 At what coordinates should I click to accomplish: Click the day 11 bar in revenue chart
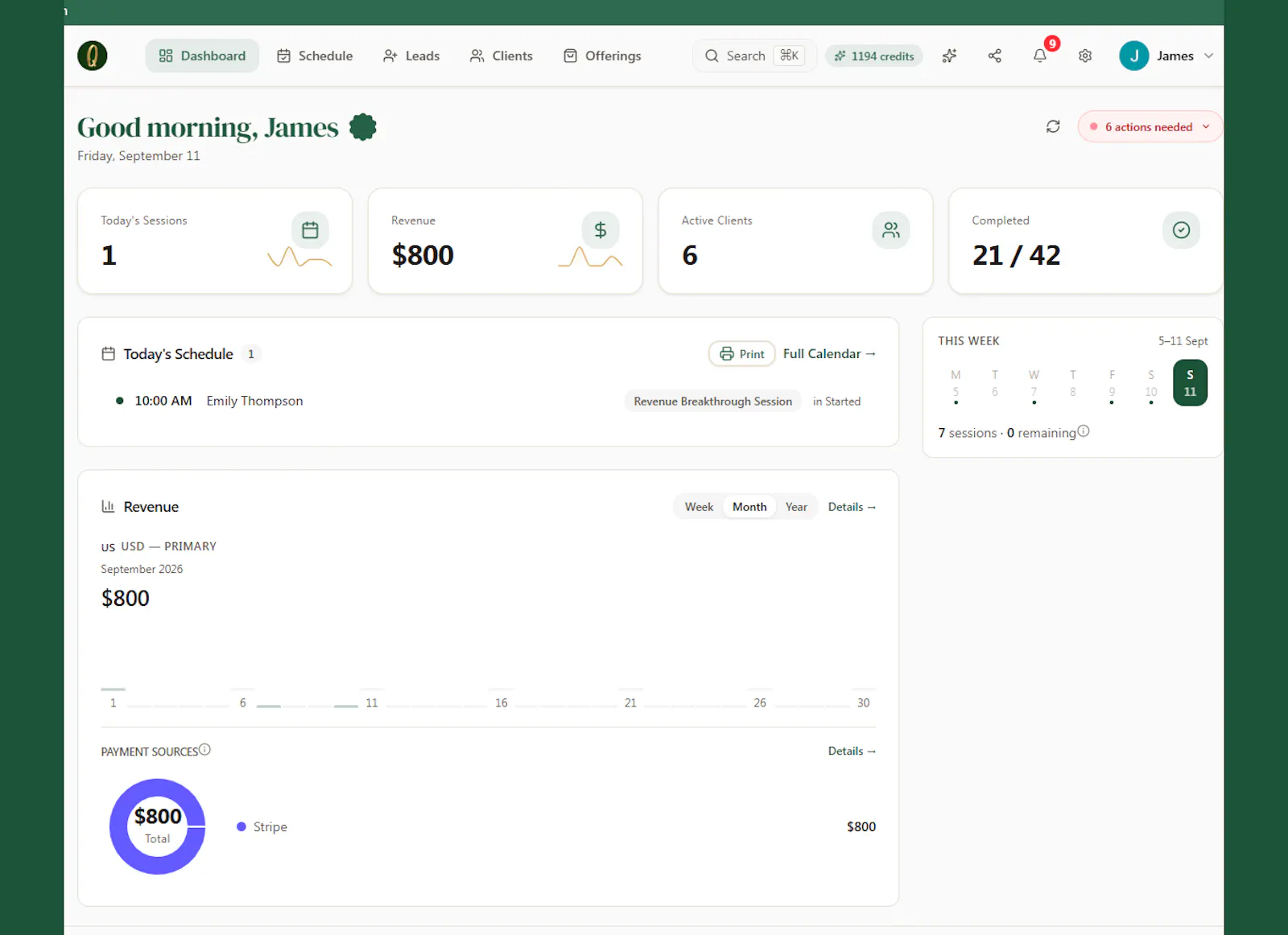(x=372, y=690)
